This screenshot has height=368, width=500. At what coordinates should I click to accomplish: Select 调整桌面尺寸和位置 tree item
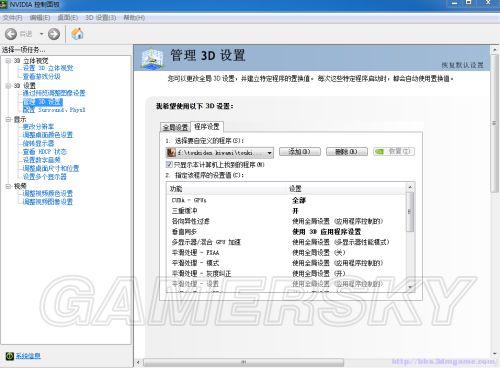click(51, 168)
